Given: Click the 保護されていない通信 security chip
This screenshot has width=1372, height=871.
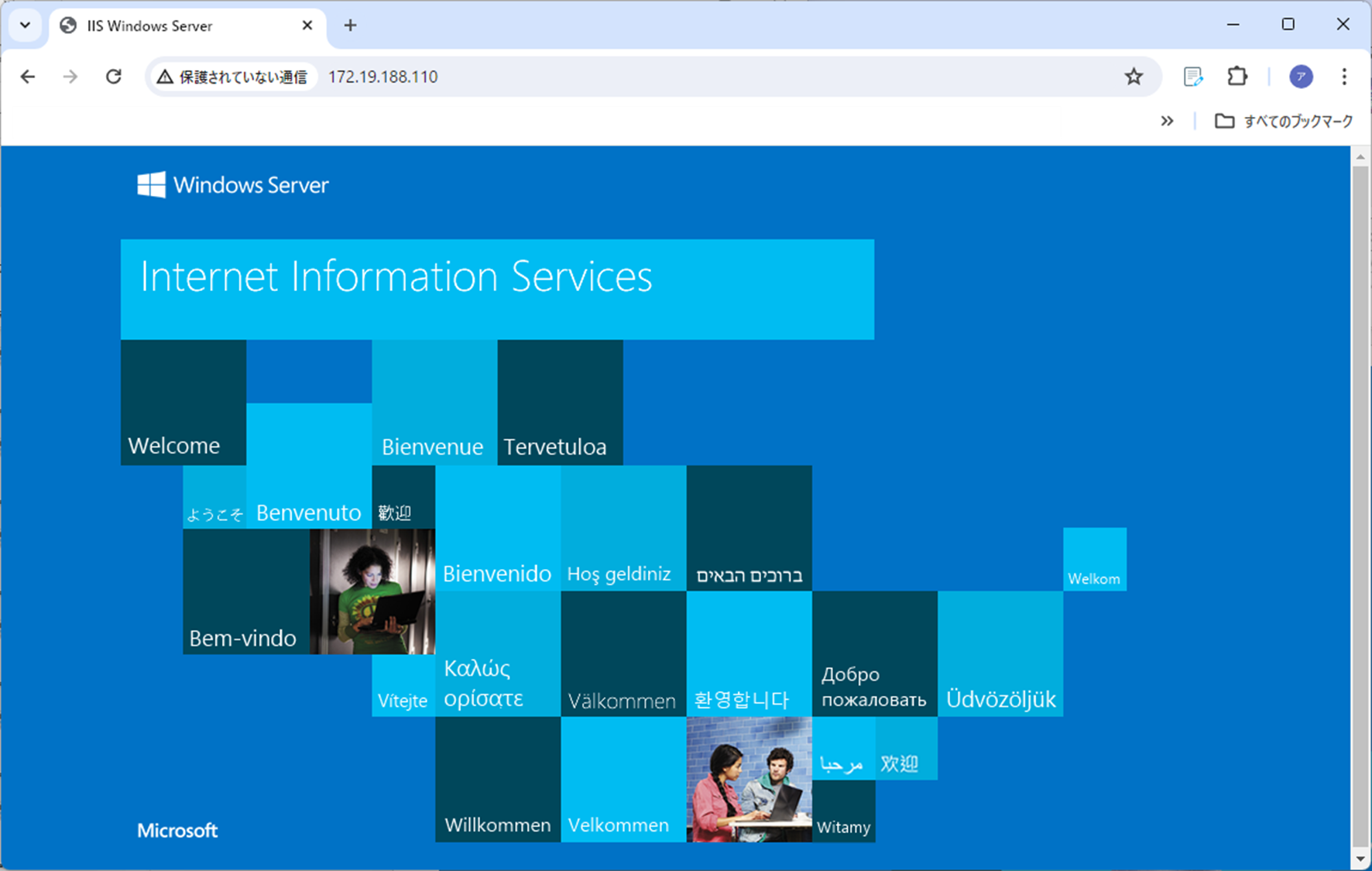Looking at the screenshot, I should click(234, 77).
